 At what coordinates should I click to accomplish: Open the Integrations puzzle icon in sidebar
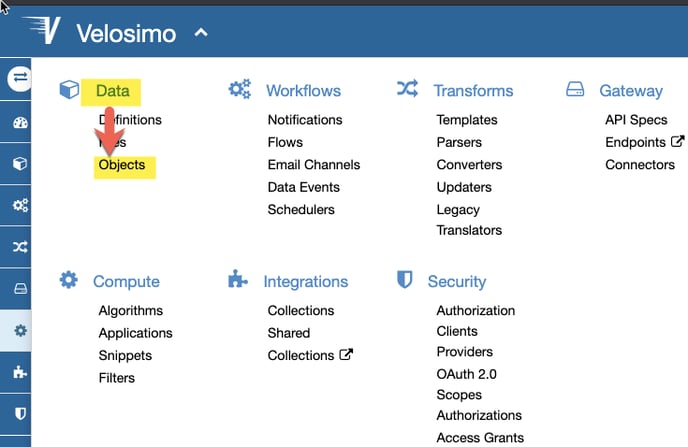point(19,371)
